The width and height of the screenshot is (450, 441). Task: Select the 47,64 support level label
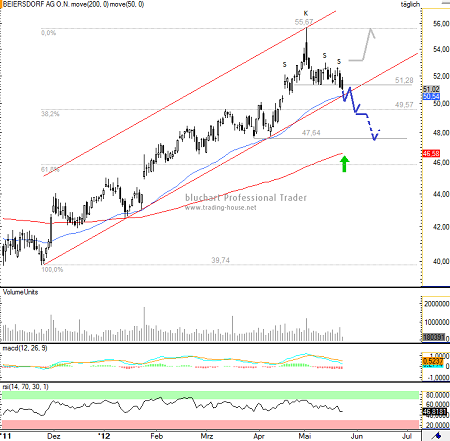[311, 133]
